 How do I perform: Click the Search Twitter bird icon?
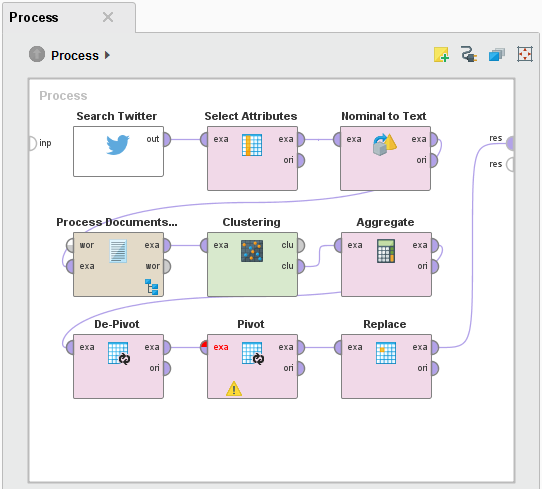tap(118, 144)
